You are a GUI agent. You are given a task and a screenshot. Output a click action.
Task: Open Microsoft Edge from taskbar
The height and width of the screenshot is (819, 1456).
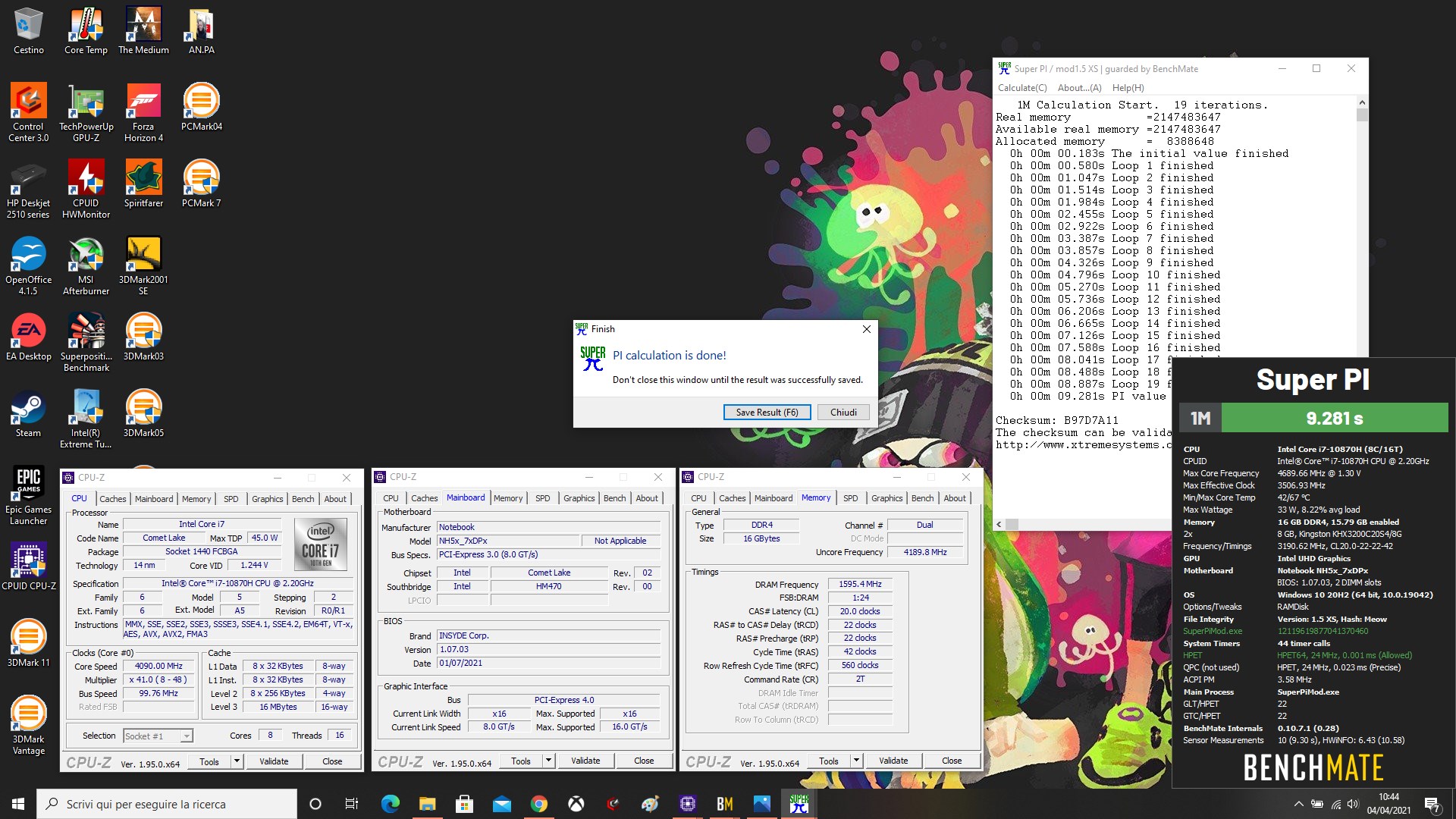pyautogui.click(x=390, y=804)
